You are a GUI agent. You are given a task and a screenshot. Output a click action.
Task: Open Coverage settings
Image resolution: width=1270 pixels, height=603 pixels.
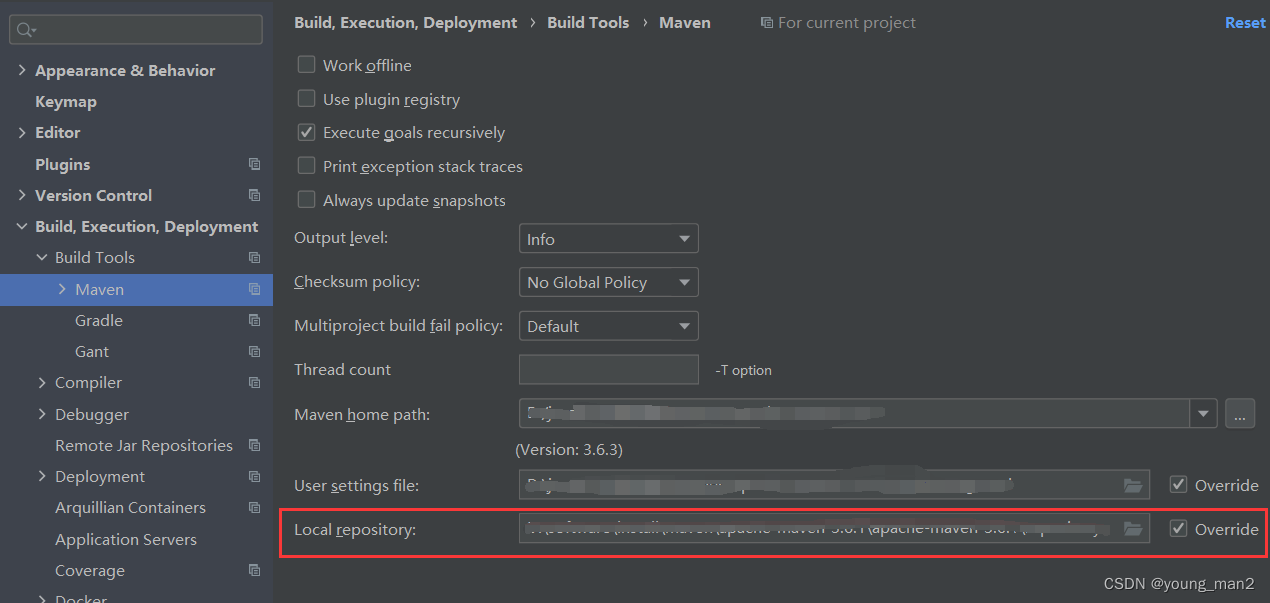pos(90,570)
